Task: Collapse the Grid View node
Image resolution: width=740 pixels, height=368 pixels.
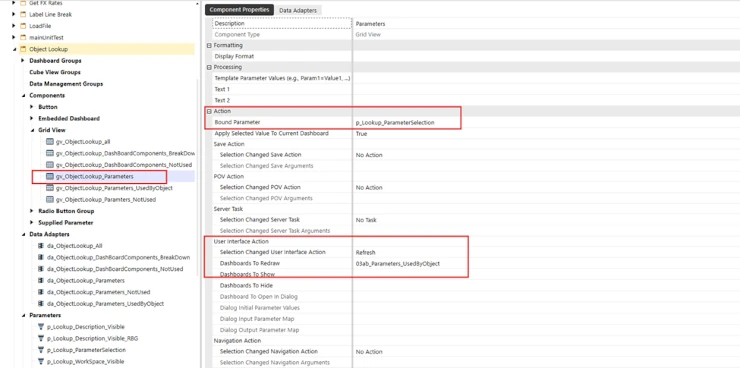Action: click(32, 131)
